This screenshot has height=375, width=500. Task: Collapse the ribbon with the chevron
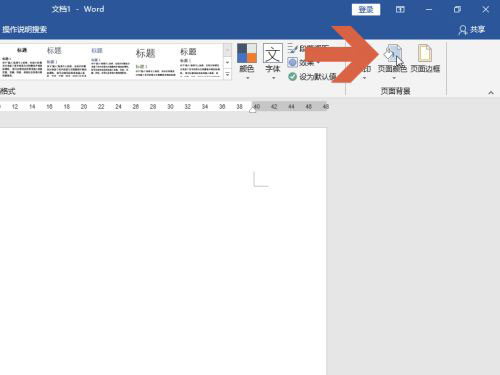click(491, 93)
